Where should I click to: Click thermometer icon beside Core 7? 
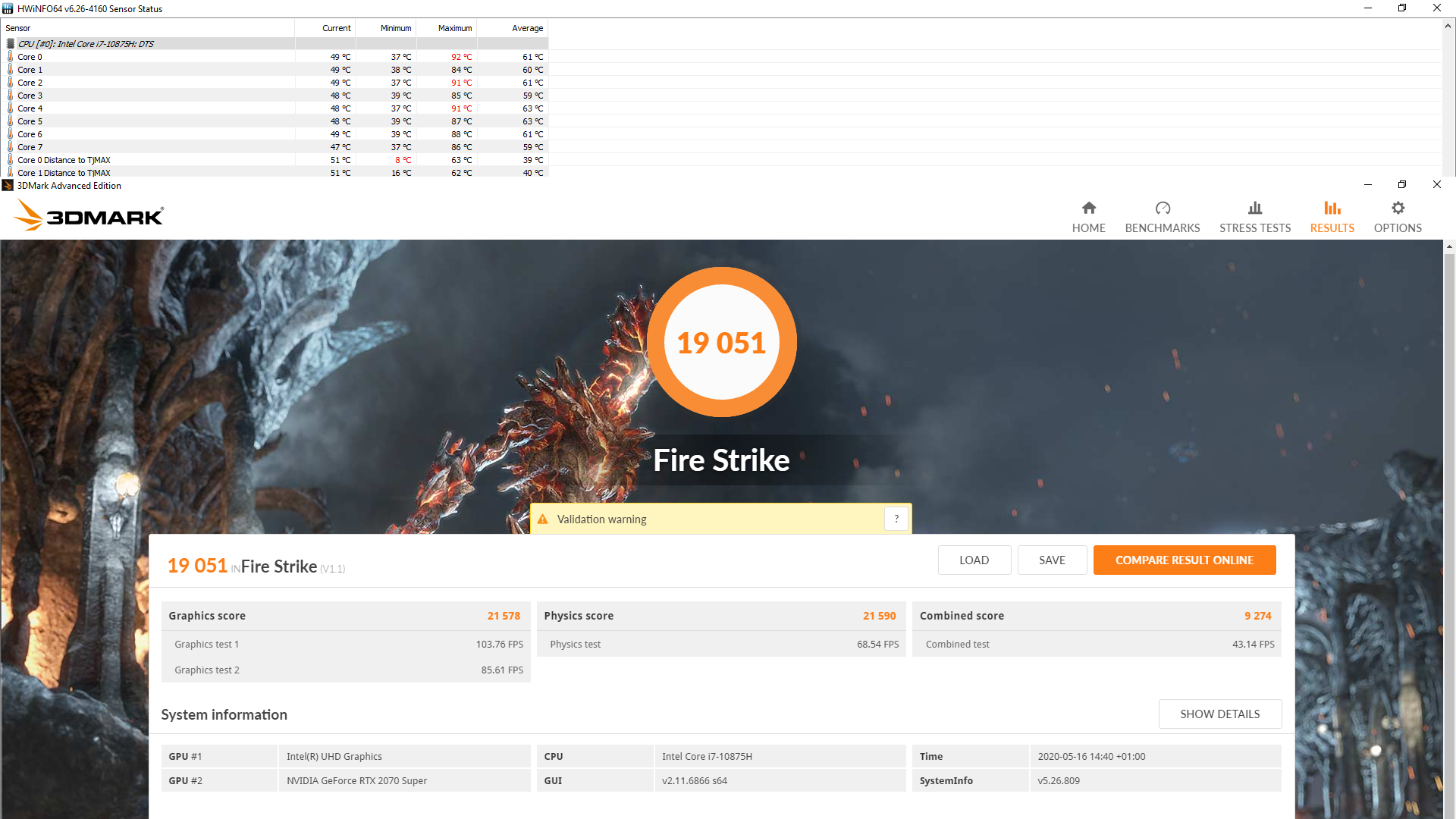point(10,147)
